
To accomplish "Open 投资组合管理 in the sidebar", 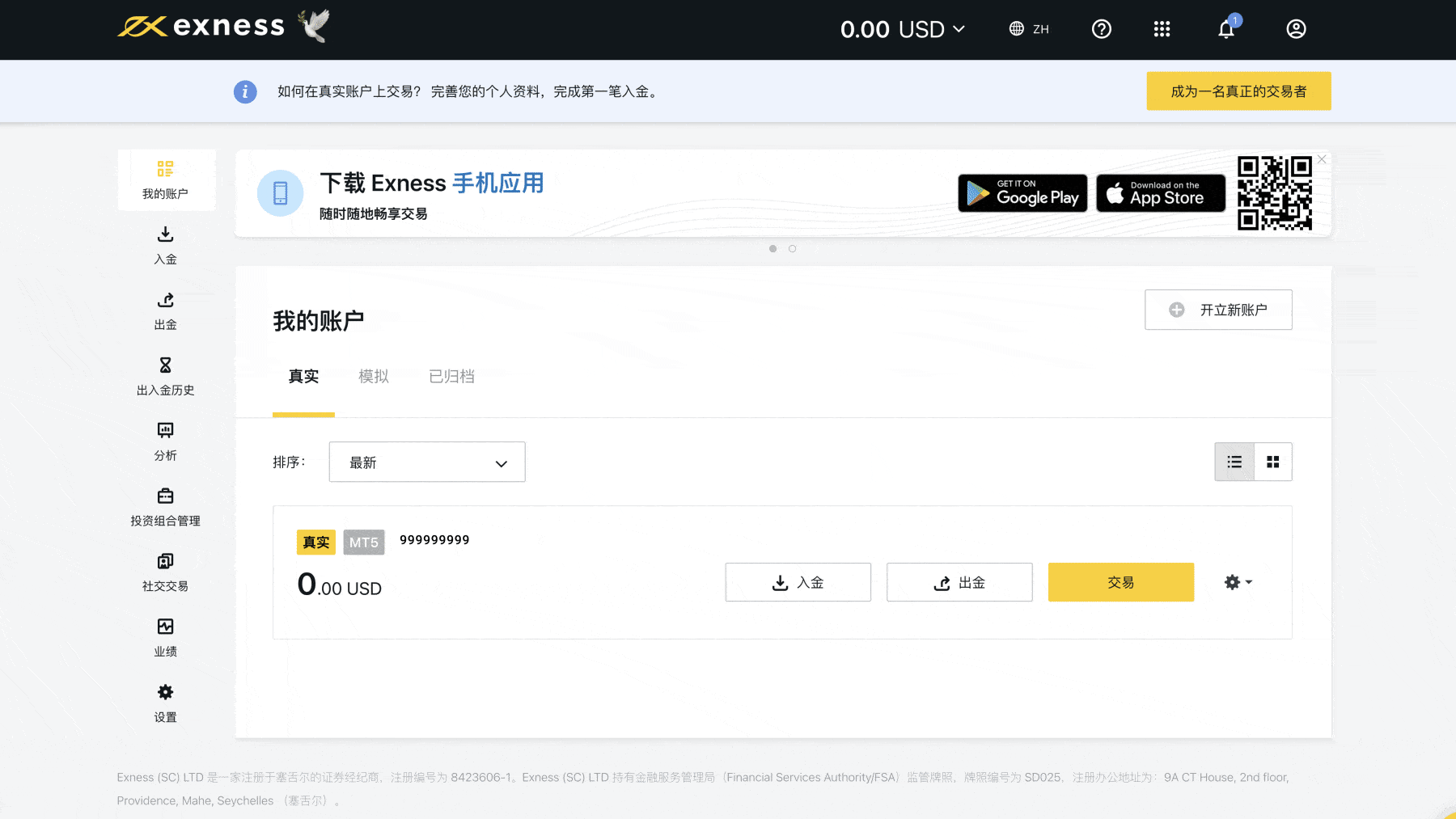I will pos(166,508).
